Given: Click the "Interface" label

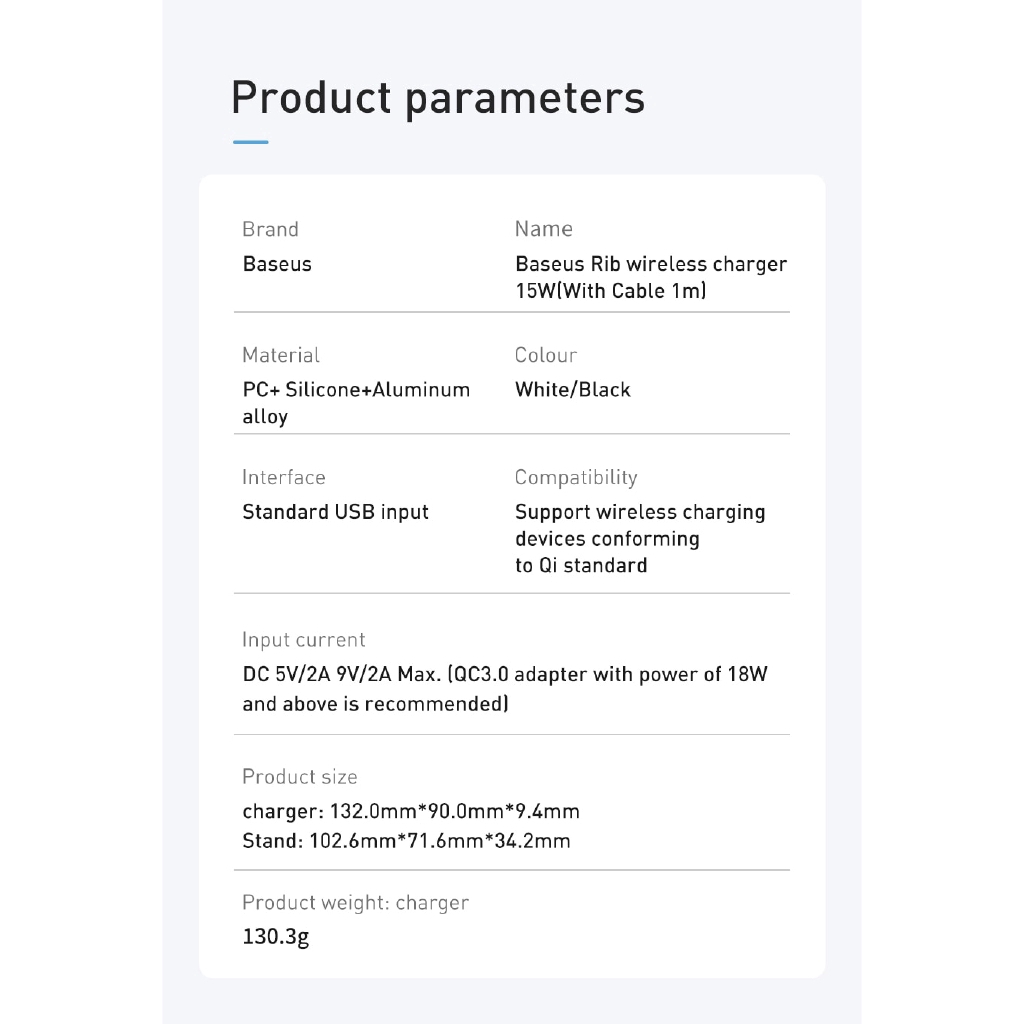Looking at the screenshot, I should 284,477.
